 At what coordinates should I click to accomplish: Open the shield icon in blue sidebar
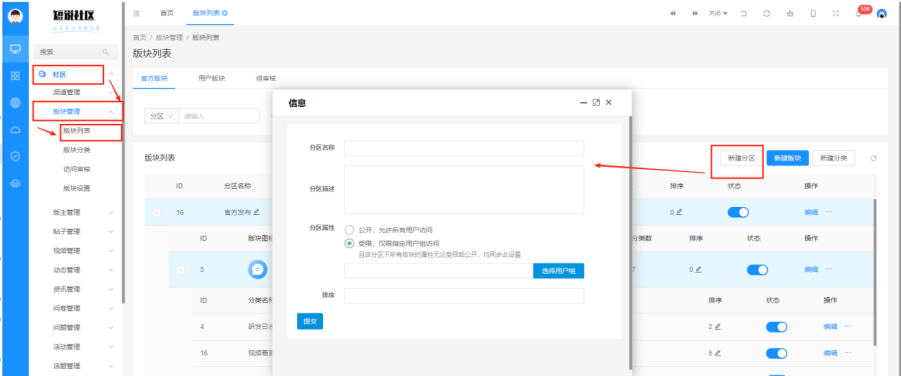[16, 156]
